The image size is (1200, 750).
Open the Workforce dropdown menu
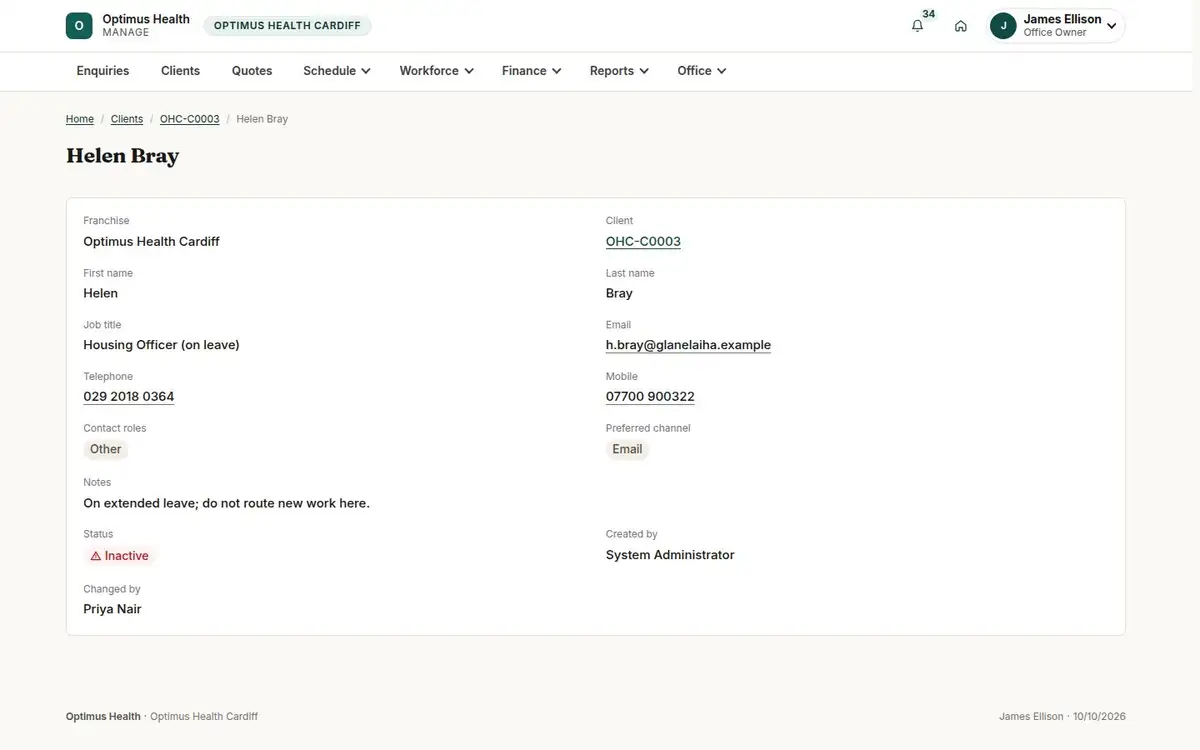click(437, 71)
